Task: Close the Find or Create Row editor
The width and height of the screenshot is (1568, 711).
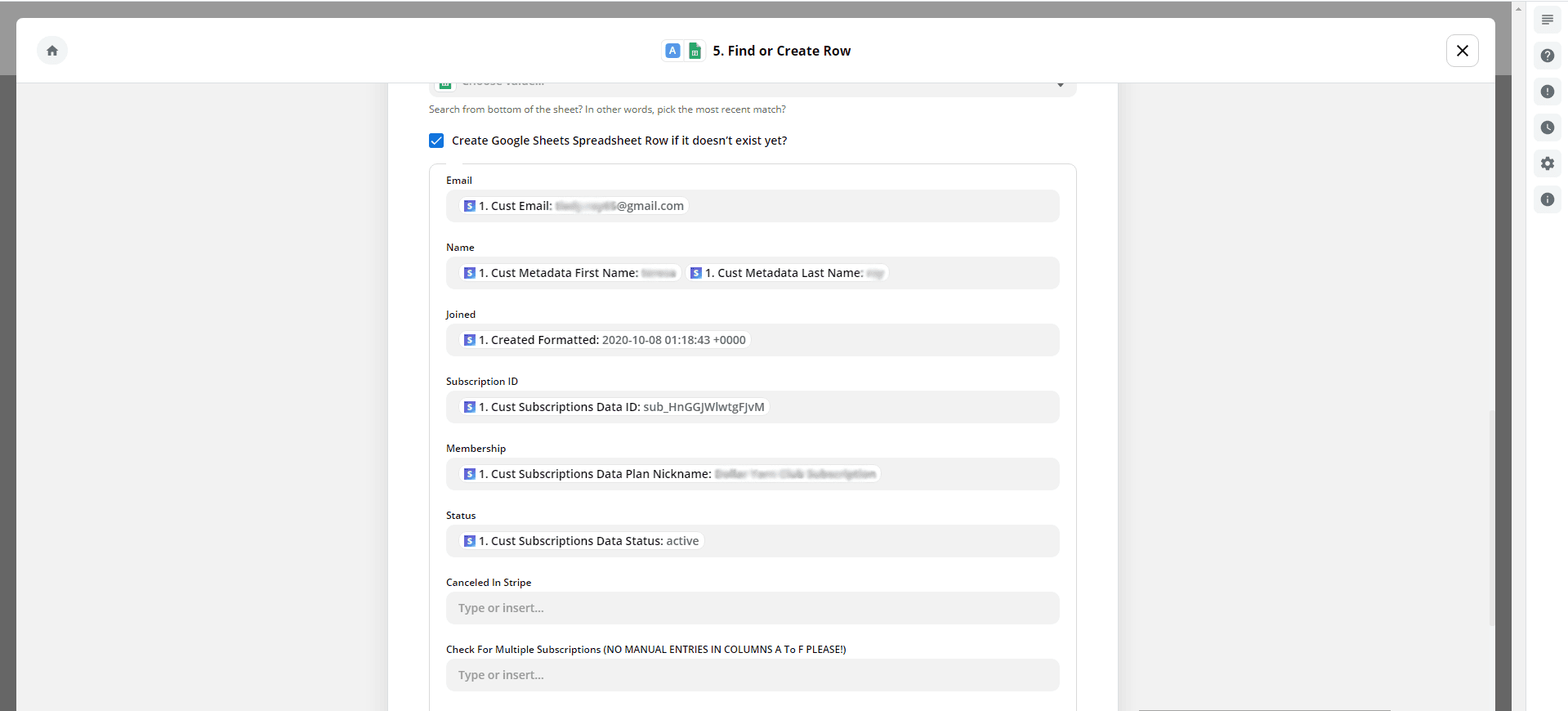Action: (x=1463, y=51)
